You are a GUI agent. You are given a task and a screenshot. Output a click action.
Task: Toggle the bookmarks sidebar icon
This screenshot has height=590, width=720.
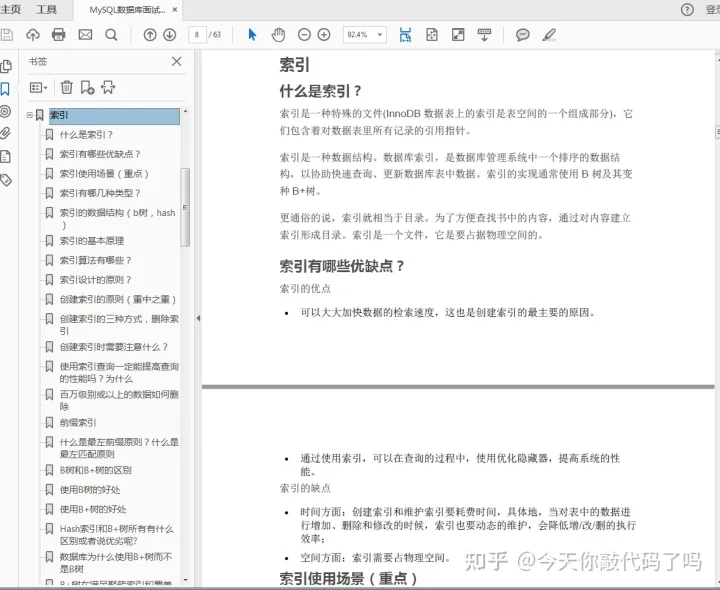5,89
